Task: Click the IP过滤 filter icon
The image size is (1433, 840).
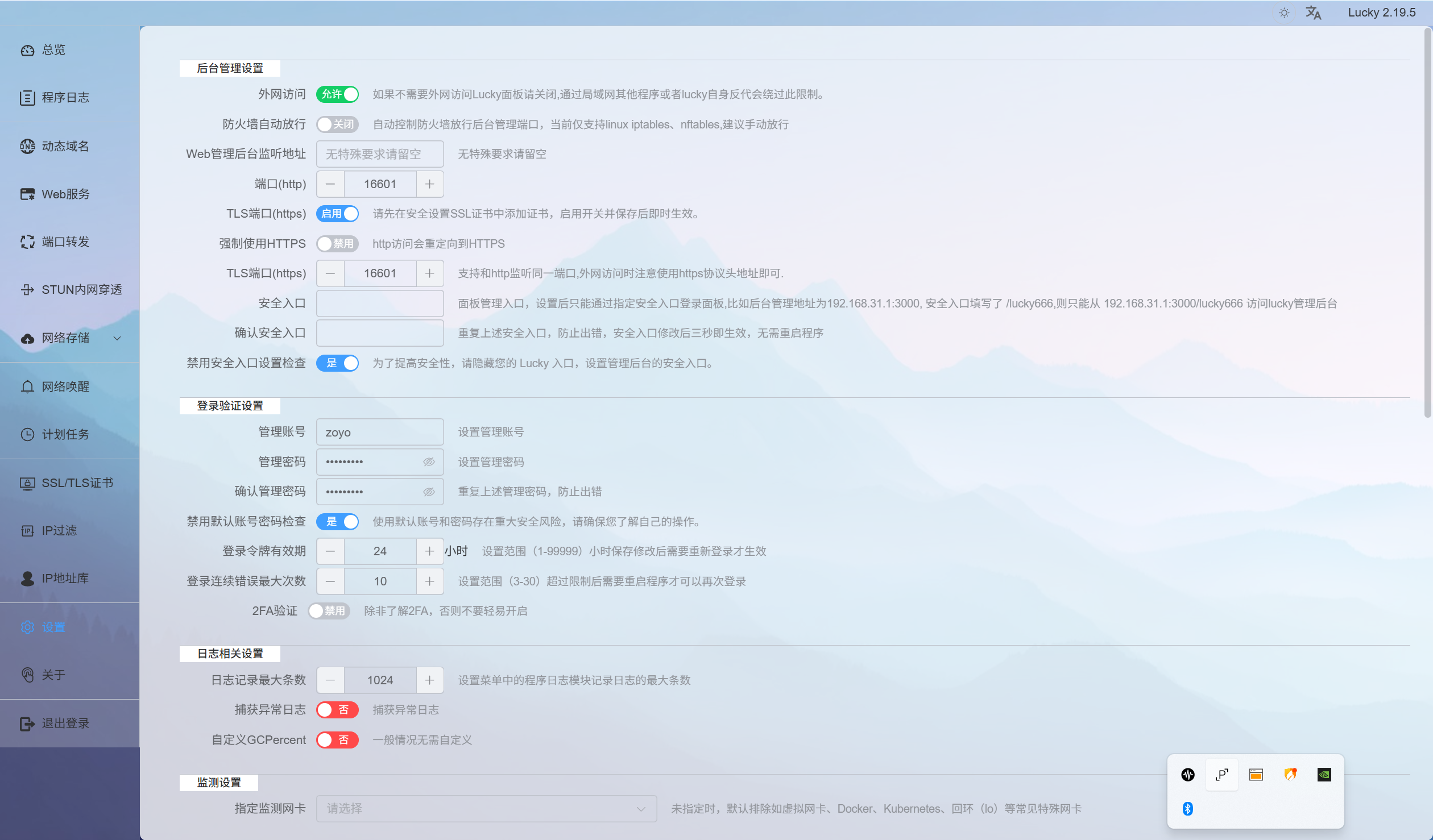Action: [x=27, y=531]
